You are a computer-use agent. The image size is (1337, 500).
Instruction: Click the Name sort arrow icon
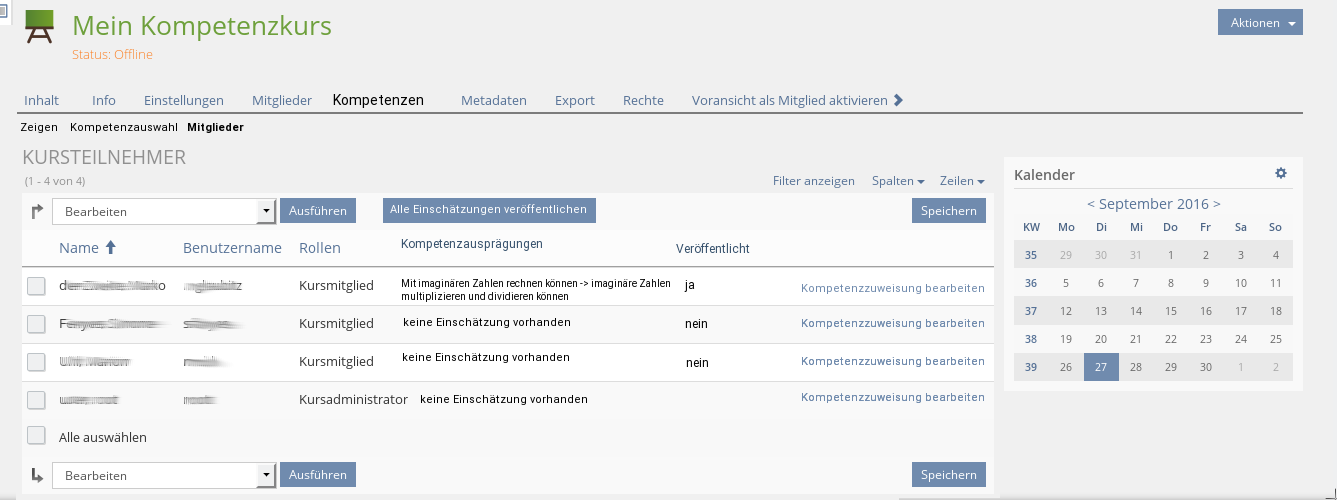pos(111,247)
